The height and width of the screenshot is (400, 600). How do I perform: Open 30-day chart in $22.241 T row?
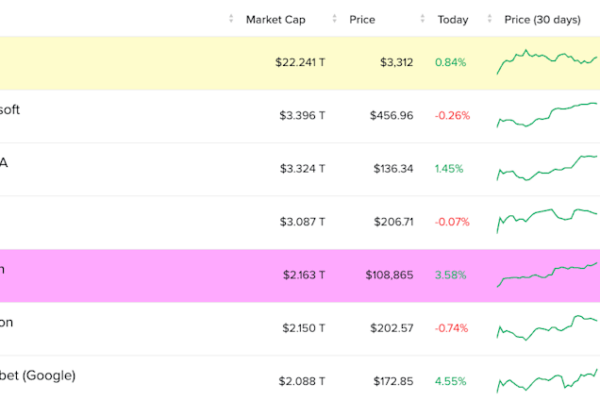click(547, 62)
